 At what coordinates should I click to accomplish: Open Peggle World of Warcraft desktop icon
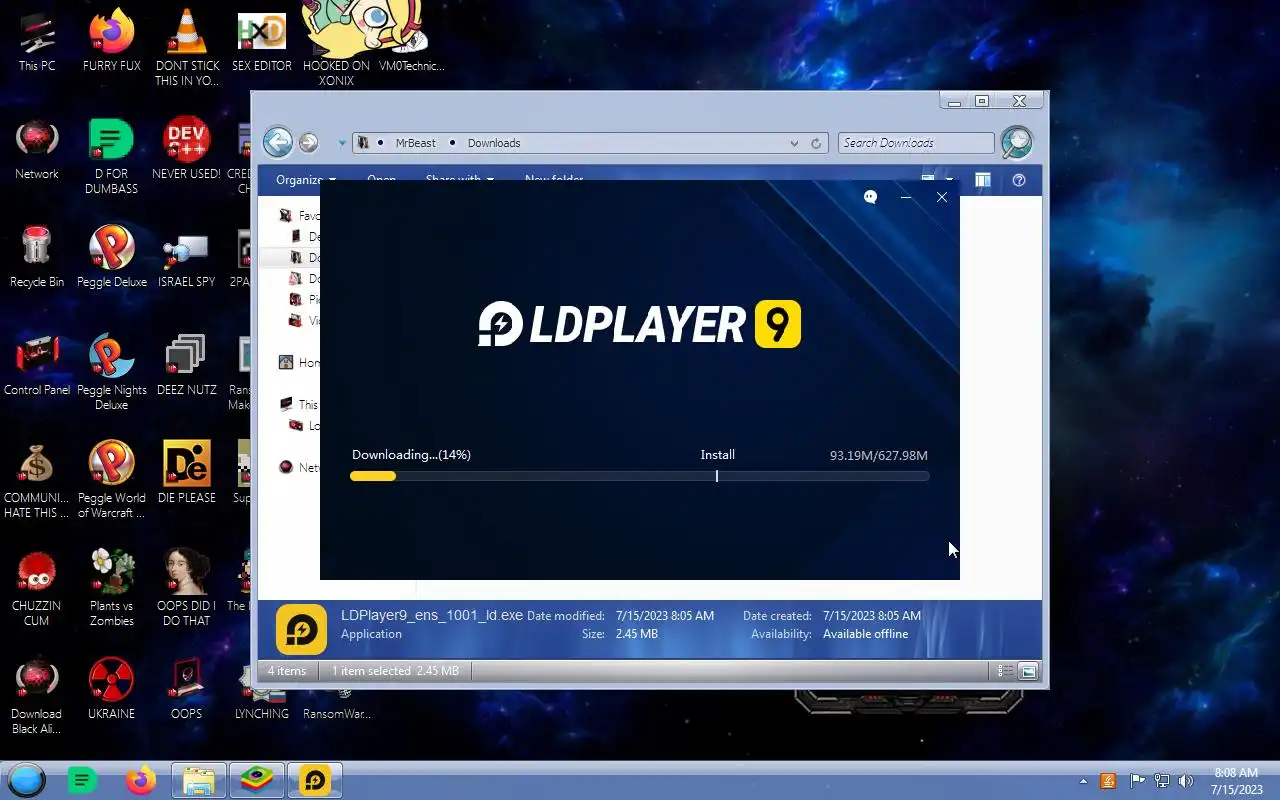pyautogui.click(x=112, y=480)
